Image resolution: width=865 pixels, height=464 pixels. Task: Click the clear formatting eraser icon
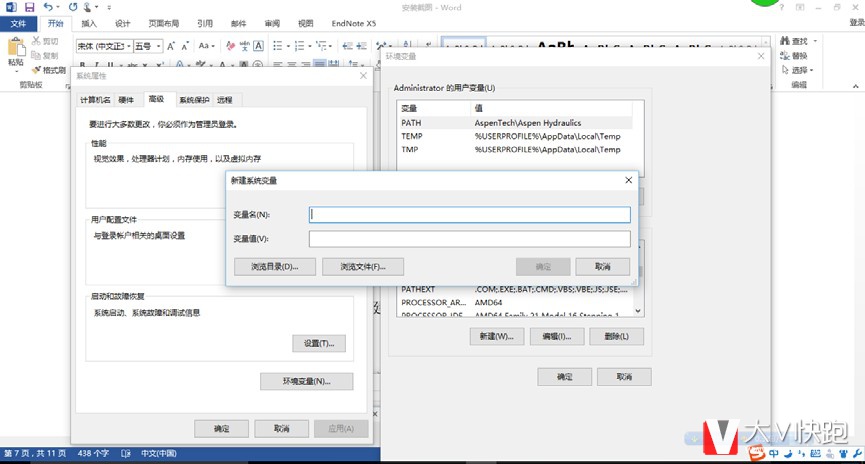click(231, 46)
